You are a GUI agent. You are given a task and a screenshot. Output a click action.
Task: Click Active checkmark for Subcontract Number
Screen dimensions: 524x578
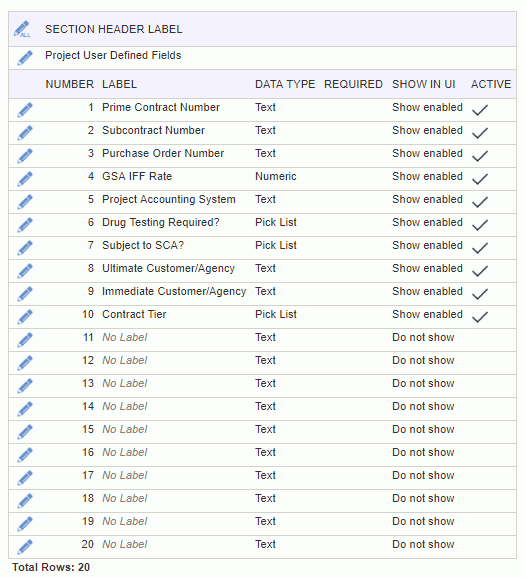(x=480, y=133)
